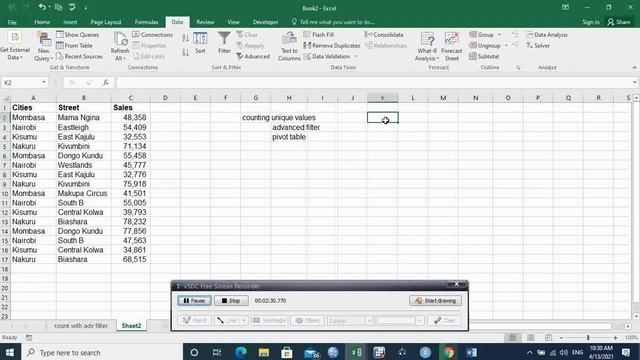
Task: Open Windows Start menu
Action: (9, 352)
